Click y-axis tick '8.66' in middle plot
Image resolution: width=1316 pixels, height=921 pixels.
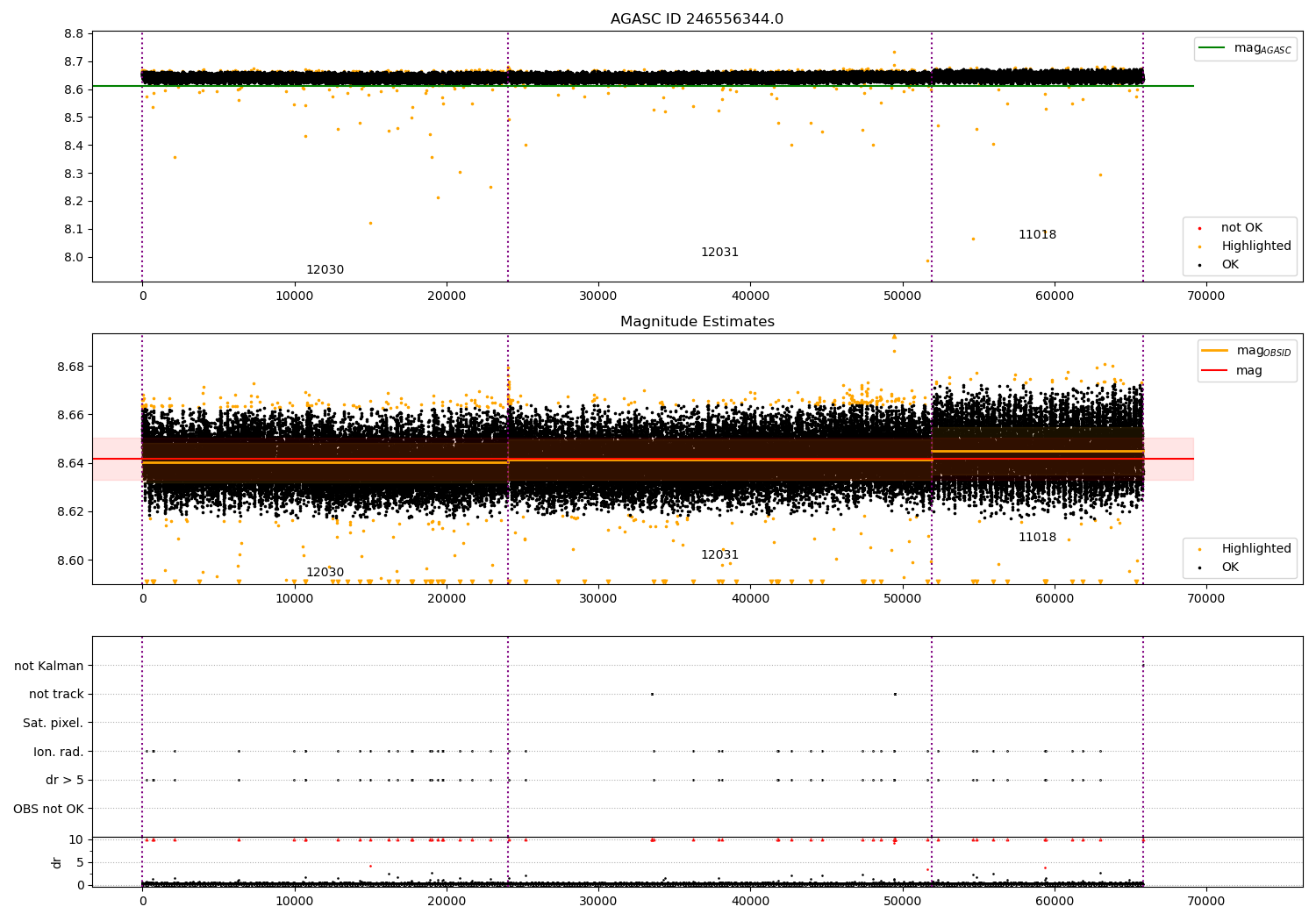click(71, 415)
